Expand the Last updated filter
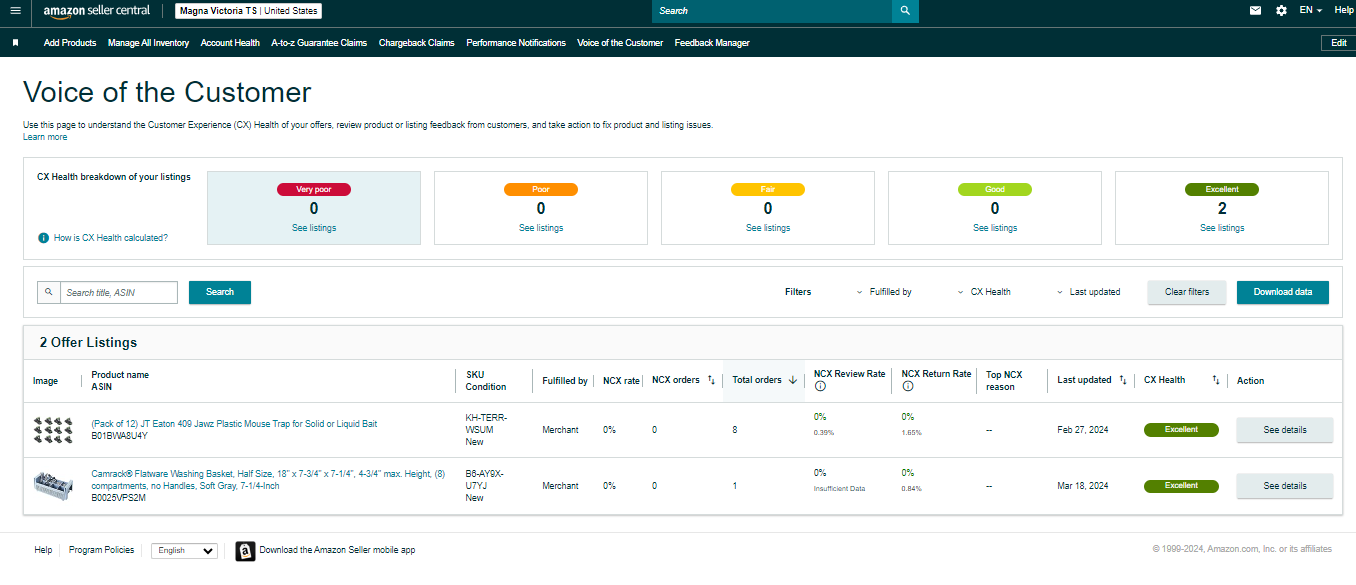 [x=1088, y=292]
